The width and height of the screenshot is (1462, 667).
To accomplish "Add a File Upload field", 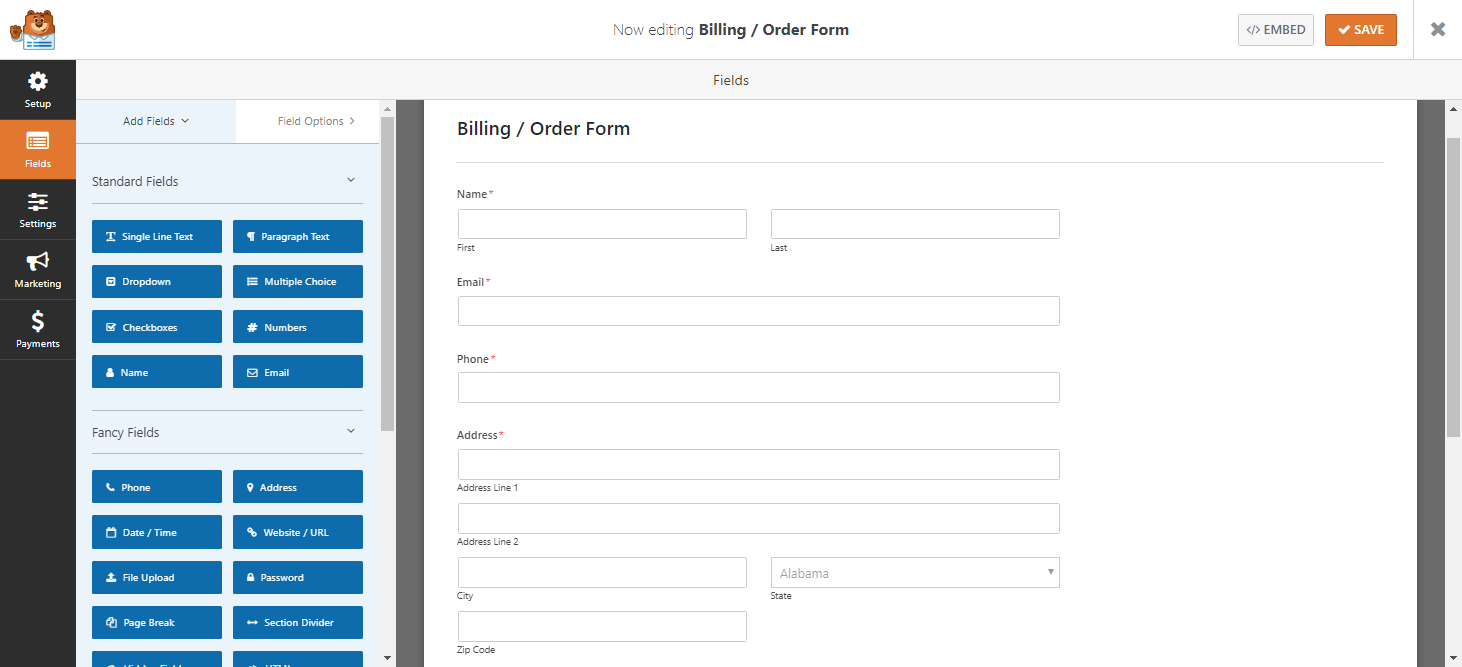I will 157,577.
